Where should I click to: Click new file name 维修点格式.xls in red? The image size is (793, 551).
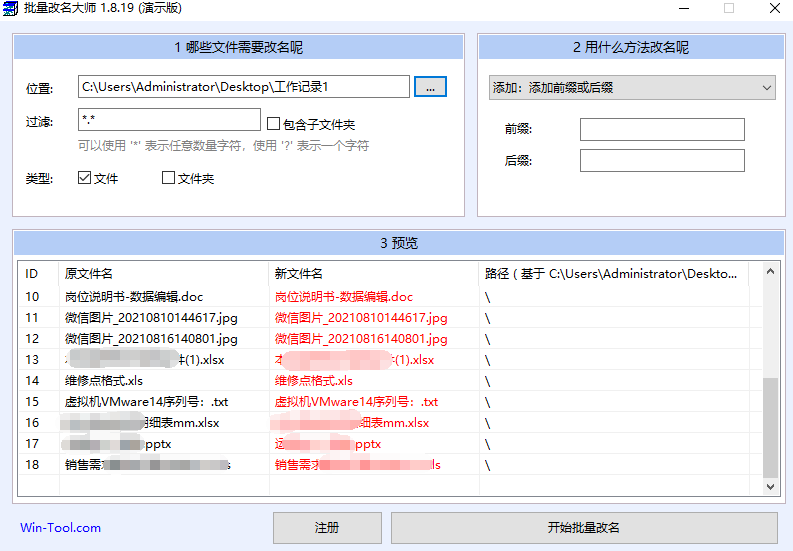314,380
